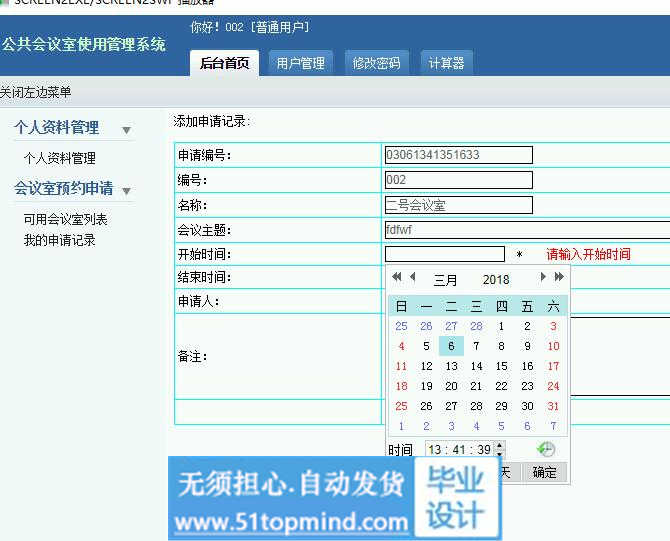Select day 11 in the calendar
This screenshot has height=541, width=670.
401,366
